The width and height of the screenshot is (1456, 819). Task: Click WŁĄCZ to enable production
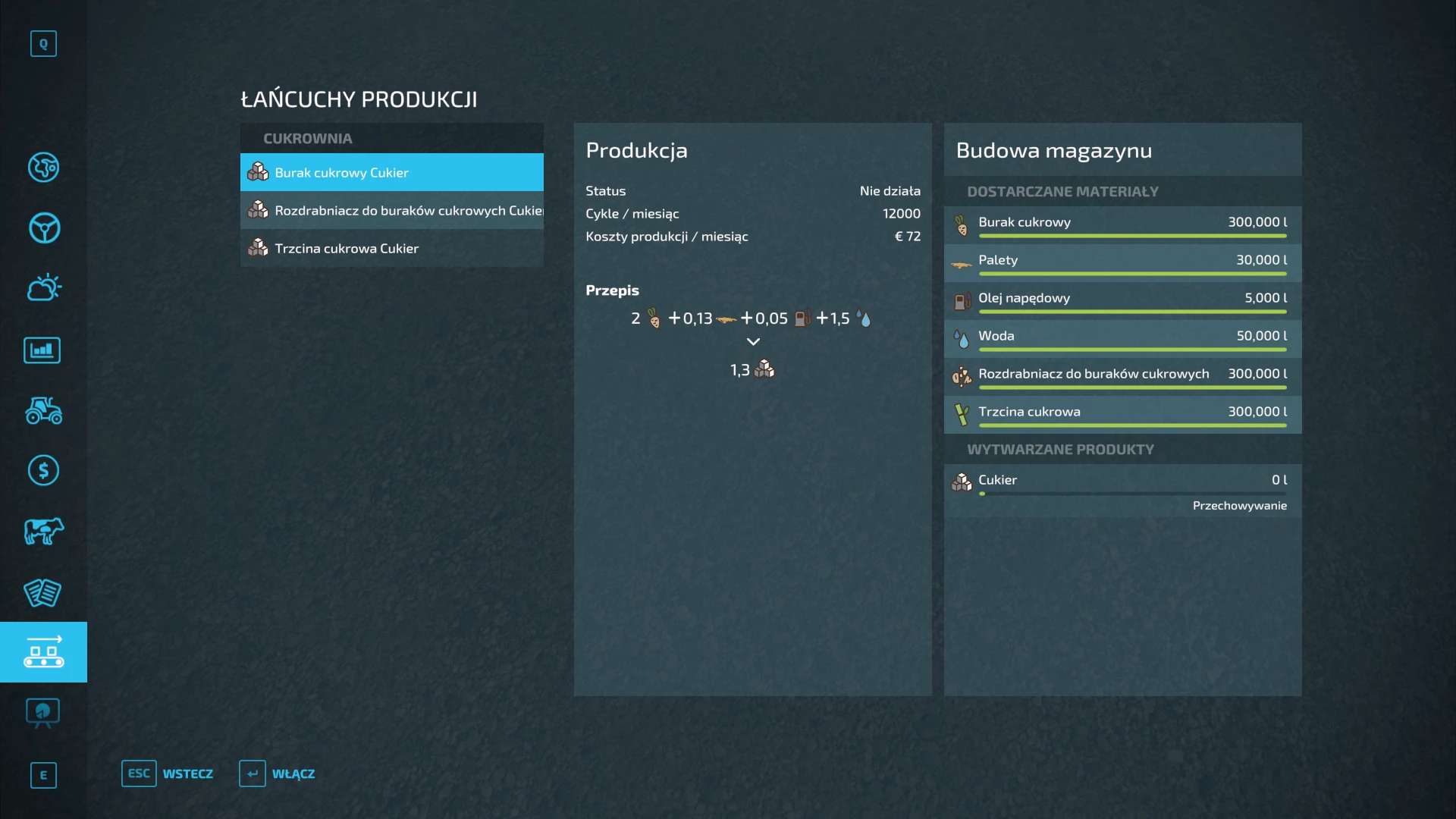(x=278, y=773)
